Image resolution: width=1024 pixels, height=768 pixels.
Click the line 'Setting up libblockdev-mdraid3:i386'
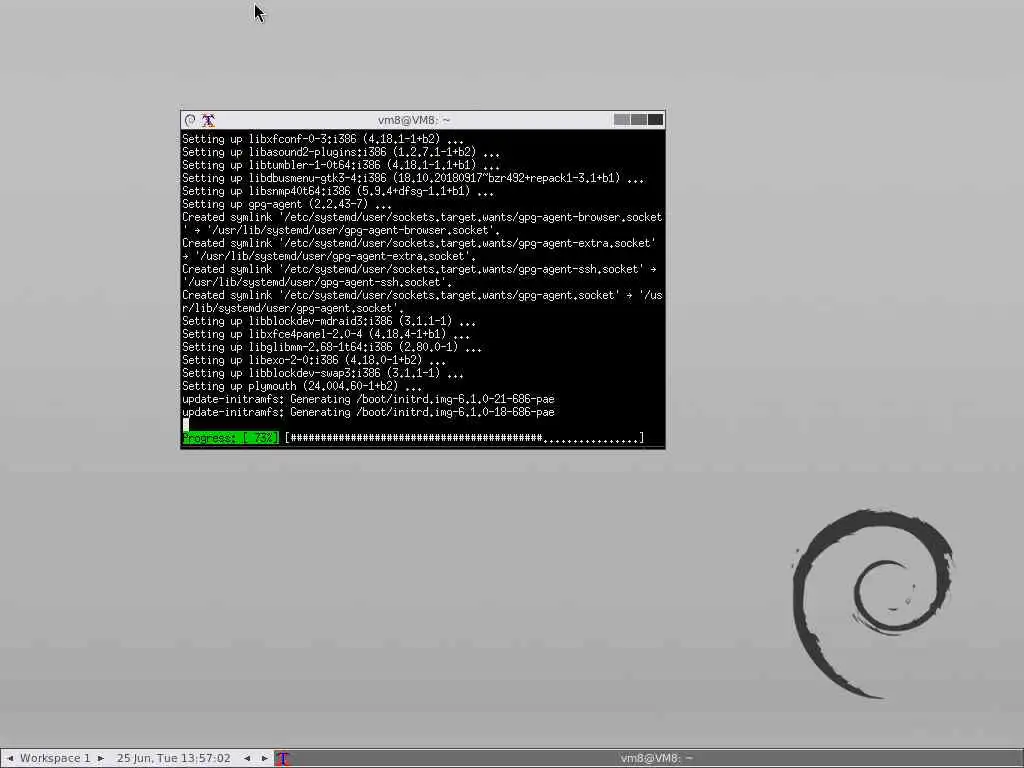click(x=329, y=321)
